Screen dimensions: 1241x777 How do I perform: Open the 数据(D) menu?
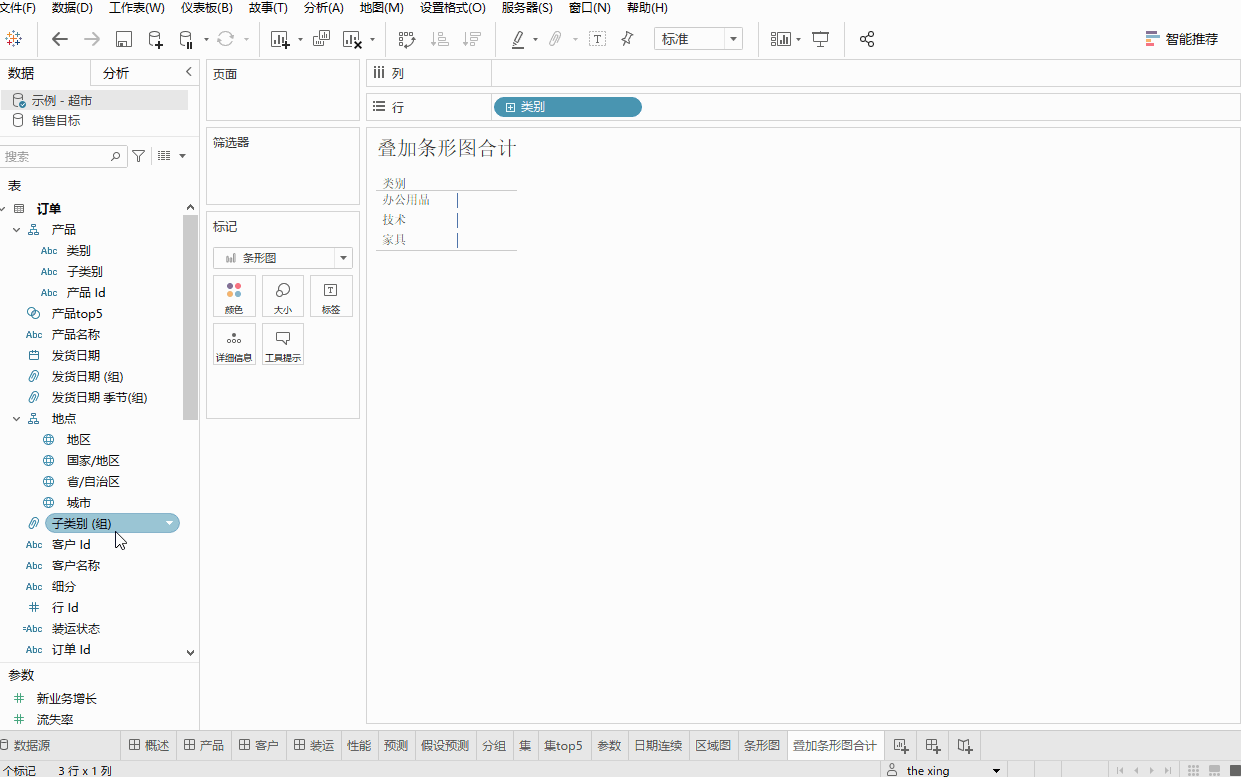click(72, 8)
